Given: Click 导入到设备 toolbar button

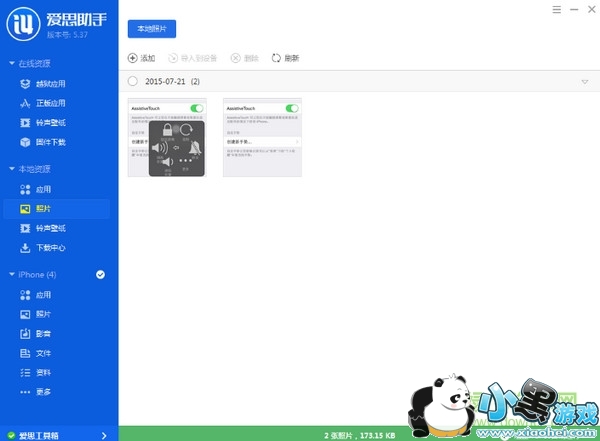Looking at the screenshot, I should pyautogui.click(x=192, y=58).
